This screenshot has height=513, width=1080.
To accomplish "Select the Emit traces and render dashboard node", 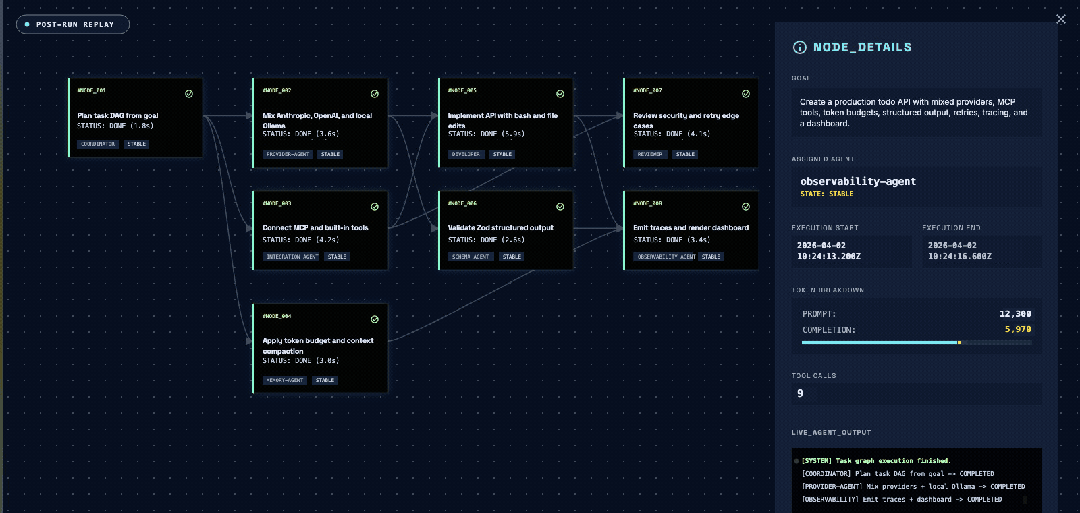I will (691, 231).
